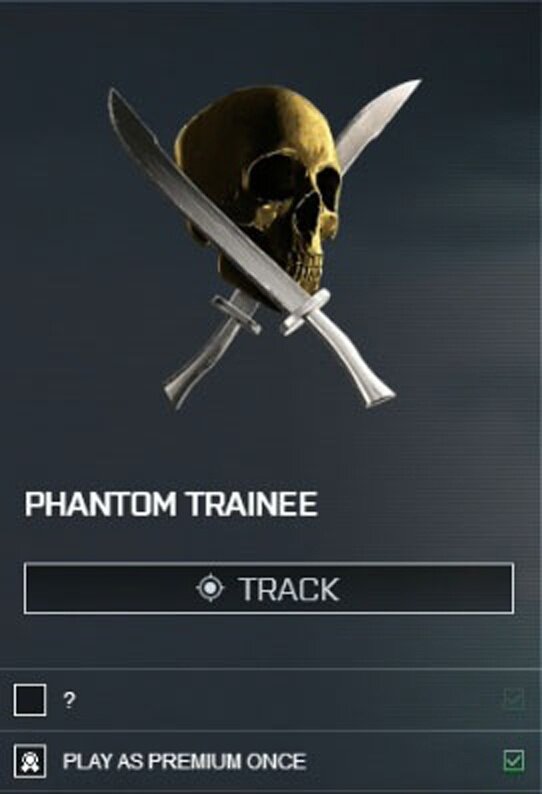Click the question mark label text
The image size is (542, 794).
tap(69, 700)
